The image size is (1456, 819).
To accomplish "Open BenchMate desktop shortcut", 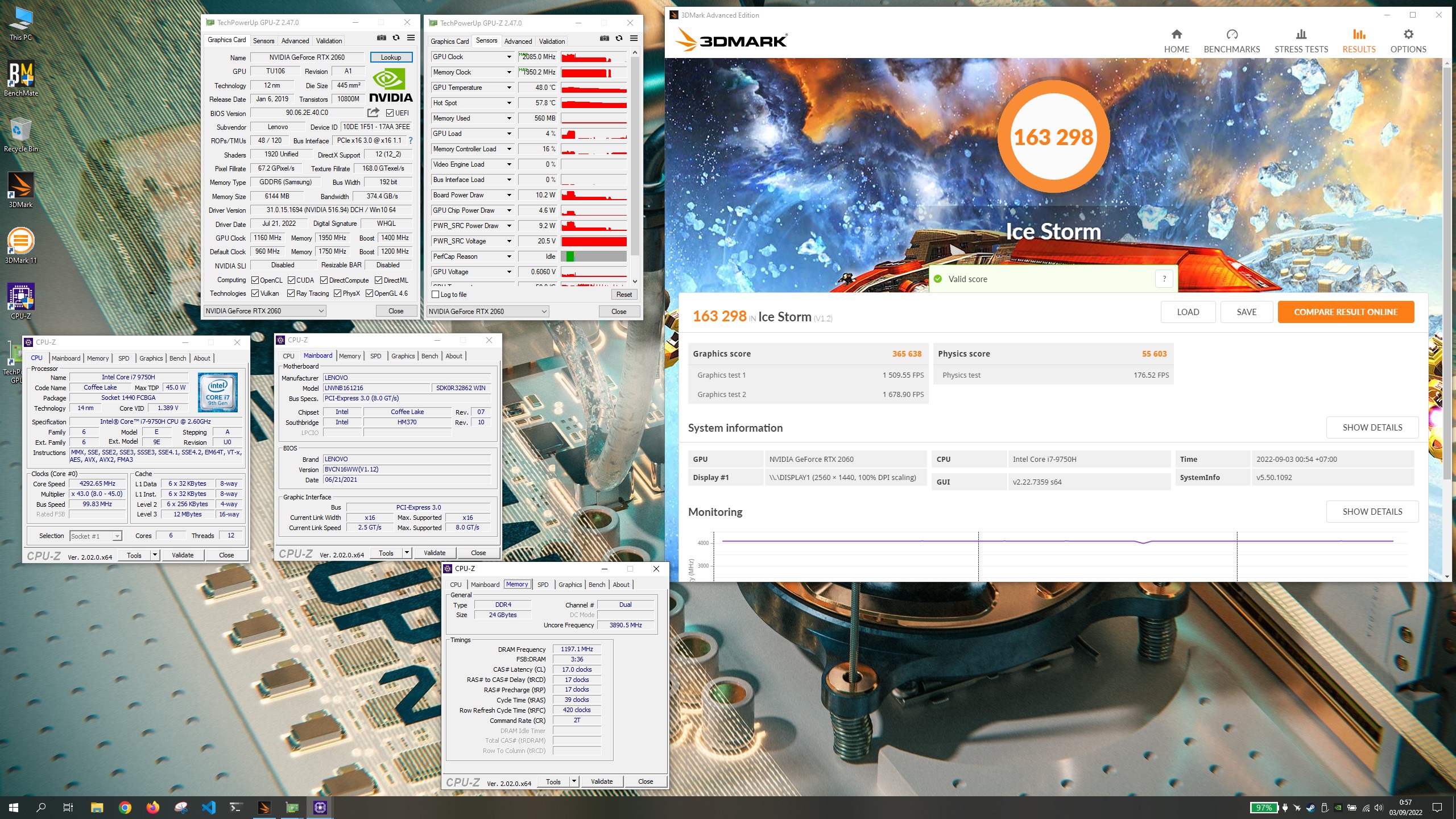I will pyautogui.click(x=21, y=79).
